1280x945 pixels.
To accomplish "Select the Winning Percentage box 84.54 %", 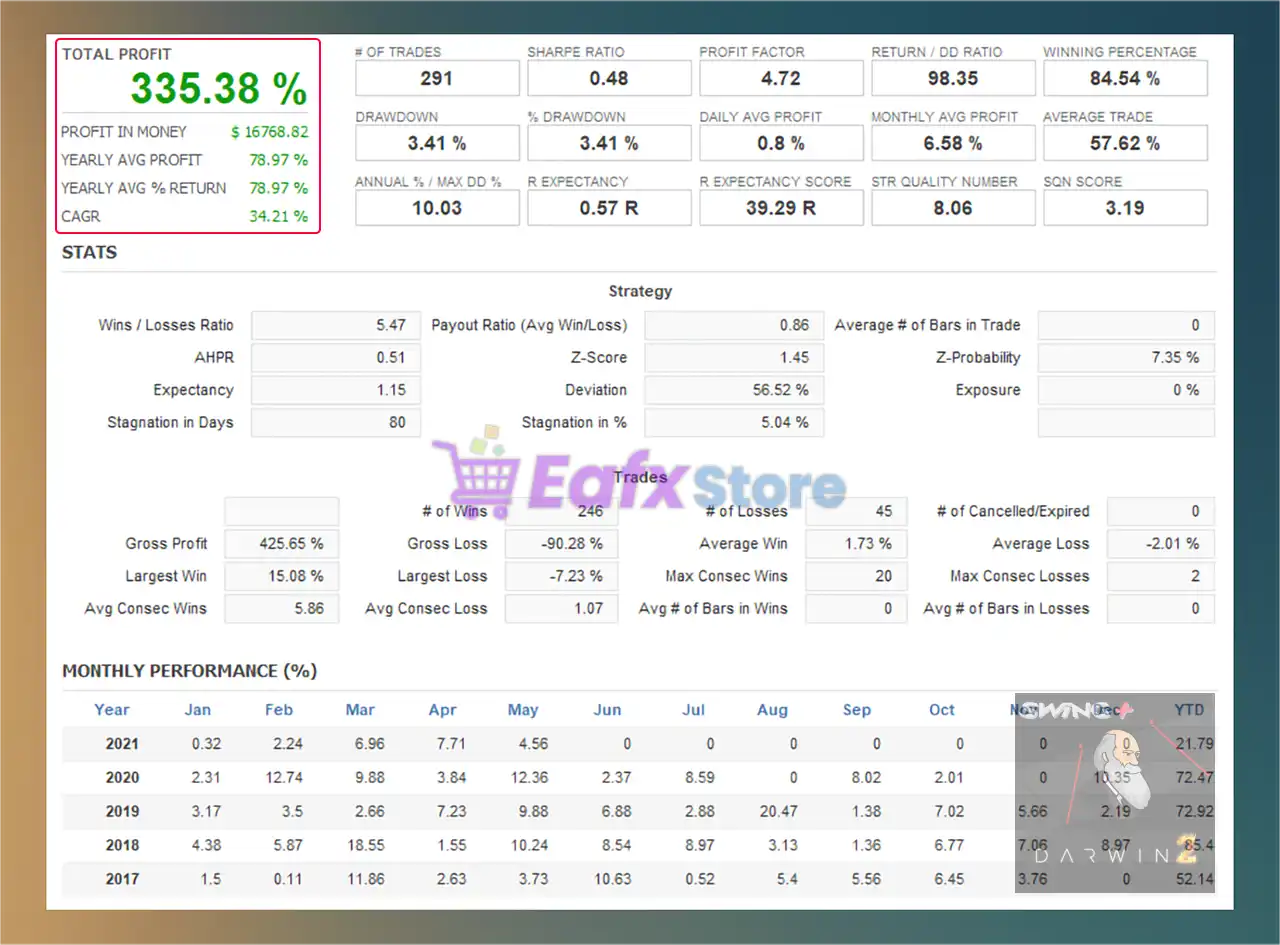I will [x=1125, y=78].
